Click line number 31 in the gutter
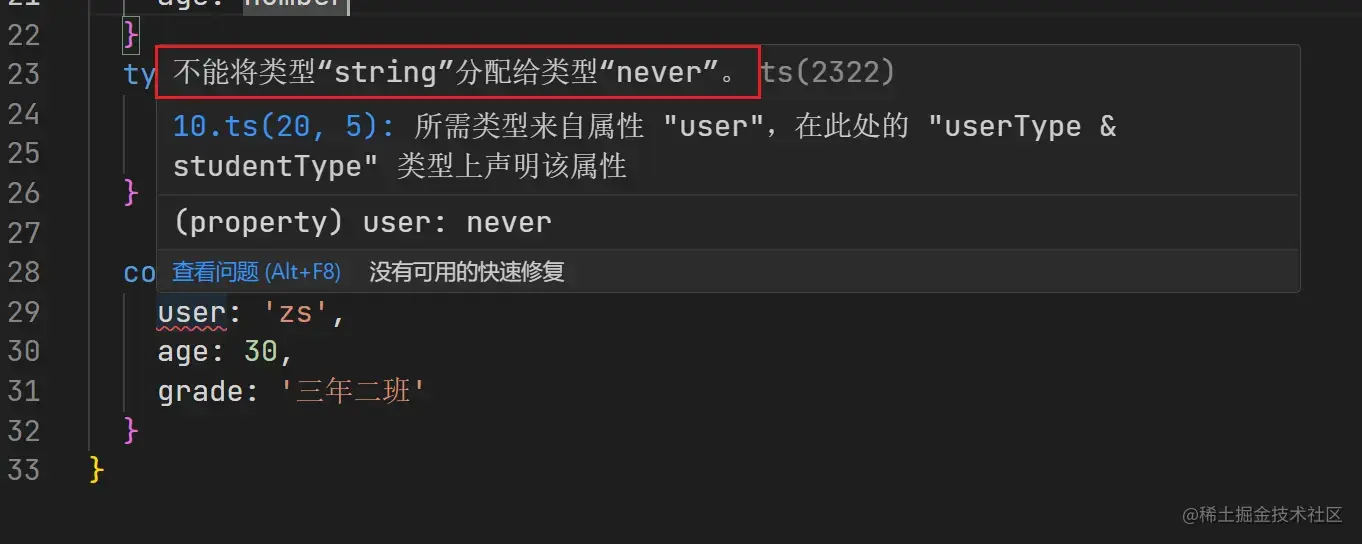The width and height of the screenshot is (1362, 544). pos(23,391)
